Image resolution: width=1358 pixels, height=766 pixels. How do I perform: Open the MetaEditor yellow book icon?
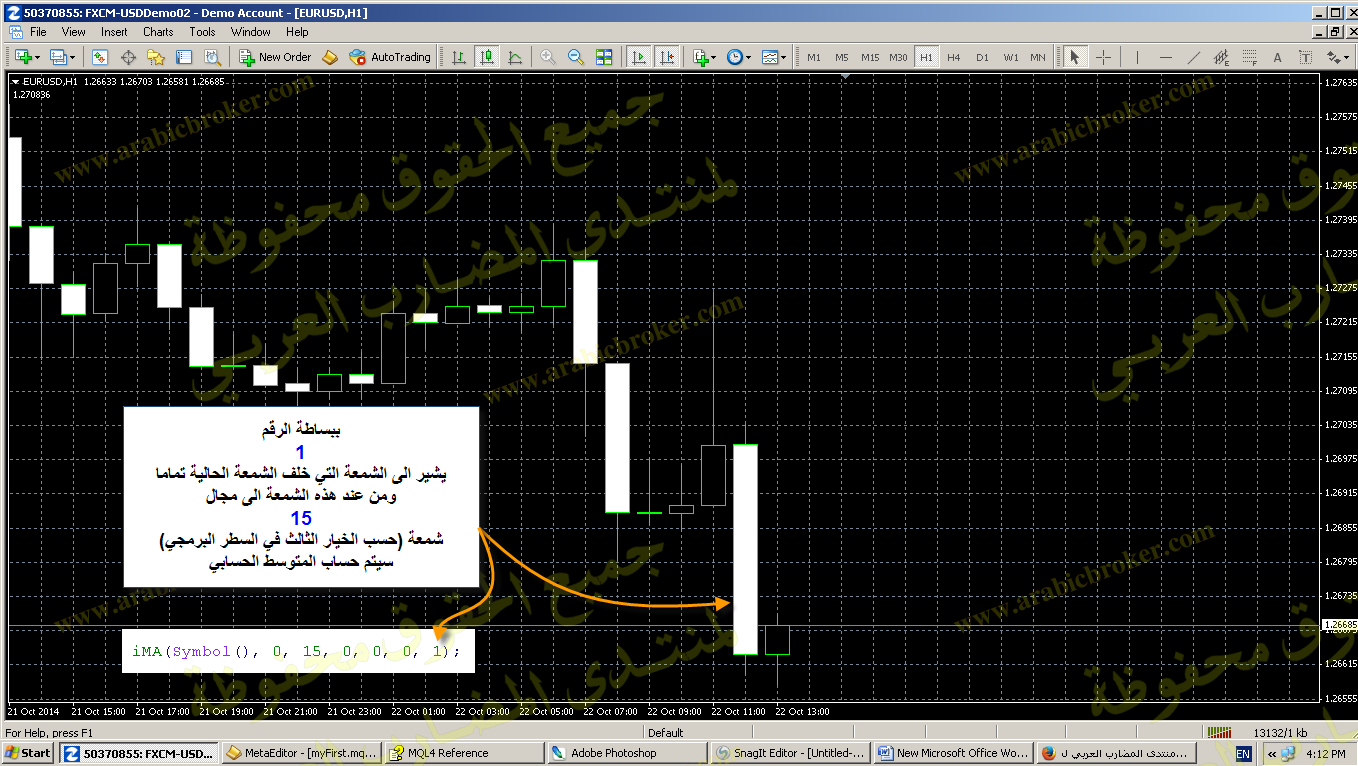330,57
